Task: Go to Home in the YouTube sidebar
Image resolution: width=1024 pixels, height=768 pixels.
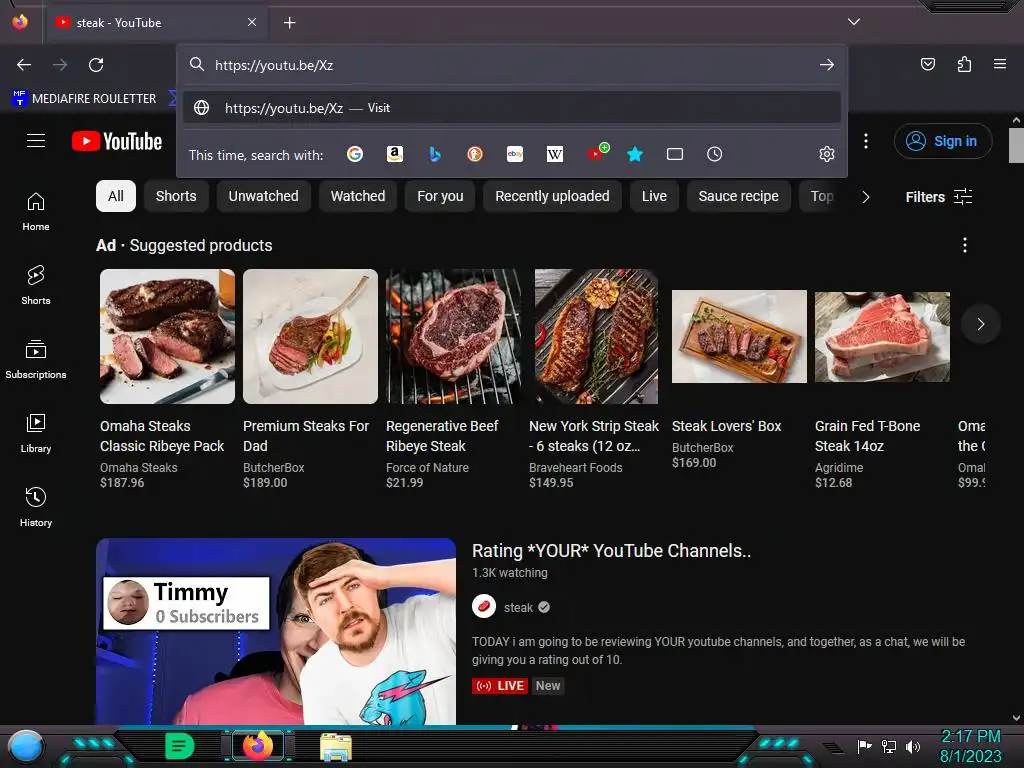Action: [x=36, y=212]
